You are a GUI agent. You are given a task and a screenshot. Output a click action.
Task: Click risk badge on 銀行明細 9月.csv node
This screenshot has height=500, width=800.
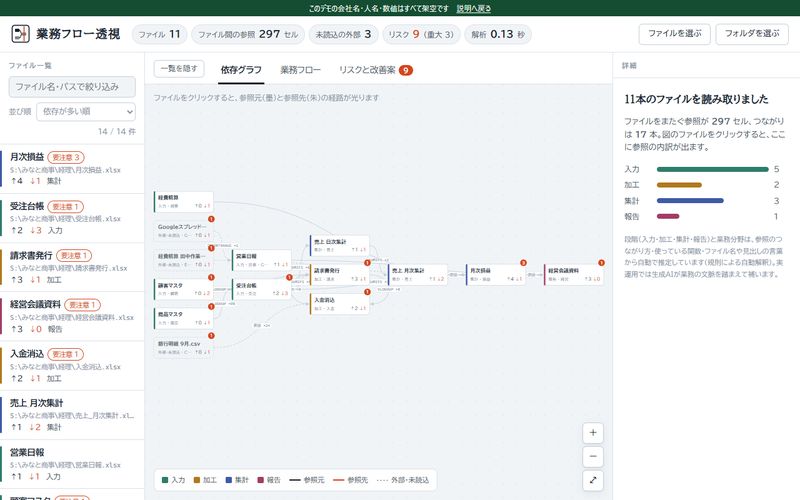click(x=211, y=336)
